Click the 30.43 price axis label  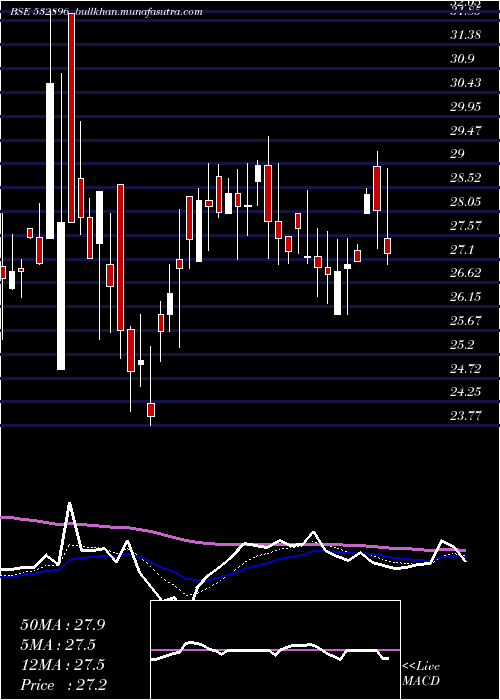[x=466, y=83]
